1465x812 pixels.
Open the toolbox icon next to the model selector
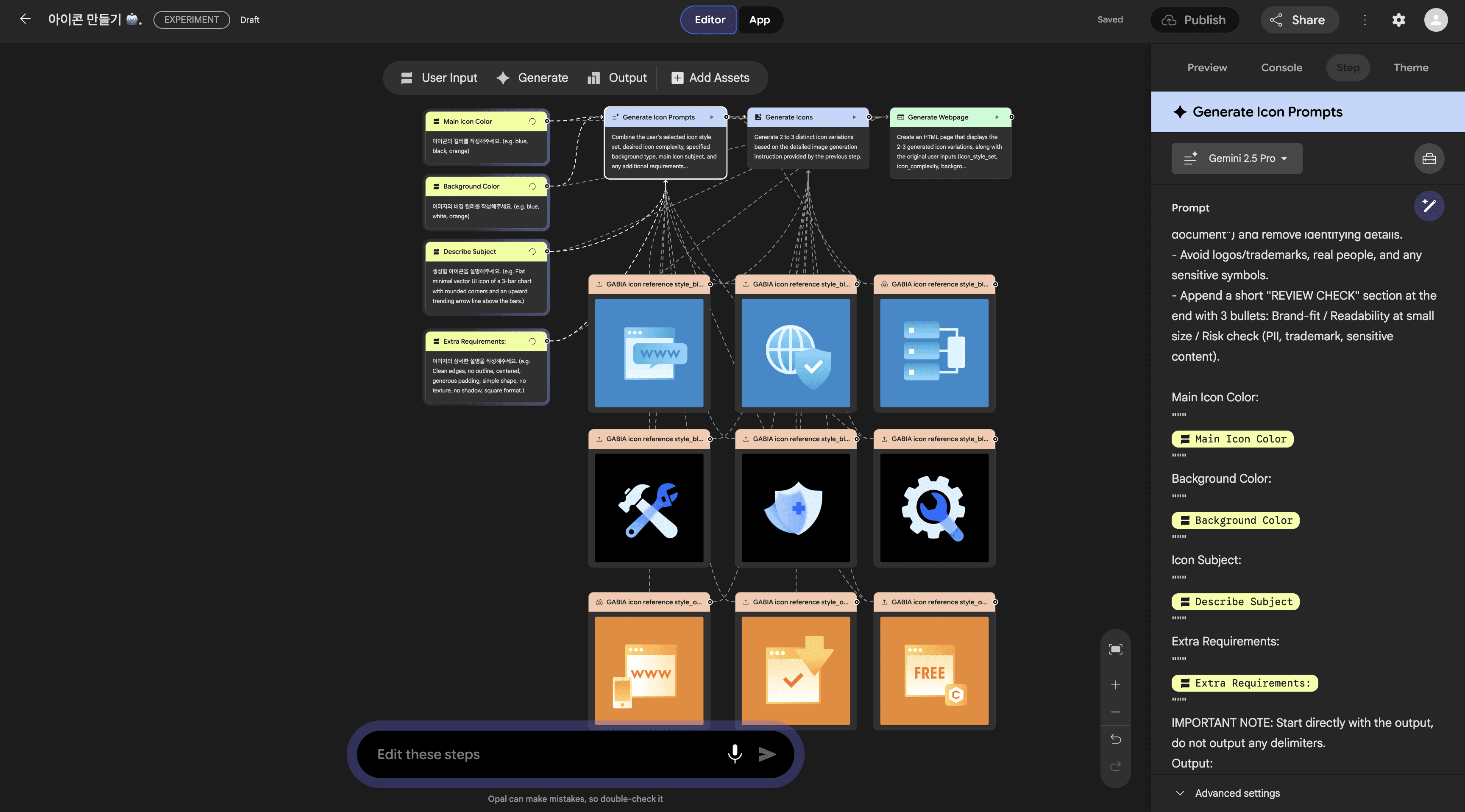pyautogui.click(x=1429, y=159)
